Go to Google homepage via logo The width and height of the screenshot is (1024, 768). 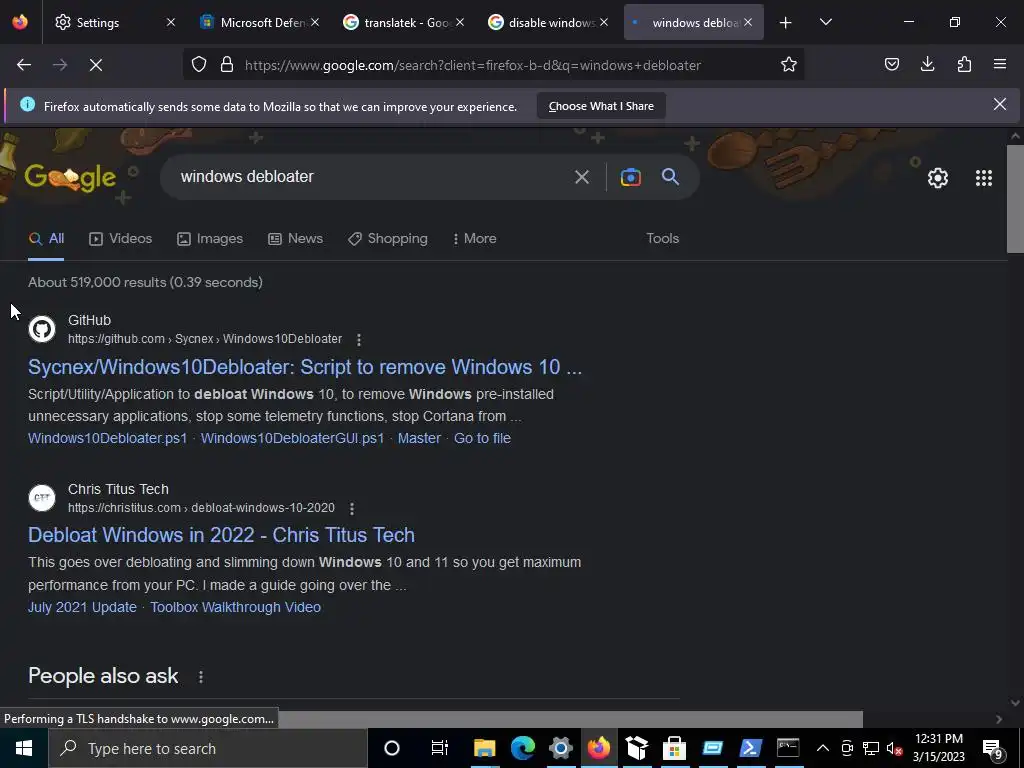pyautogui.click(x=70, y=177)
